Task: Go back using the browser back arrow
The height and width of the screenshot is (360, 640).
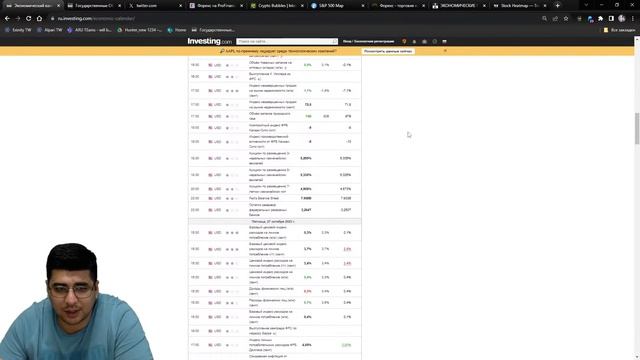Action: (7, 18)
